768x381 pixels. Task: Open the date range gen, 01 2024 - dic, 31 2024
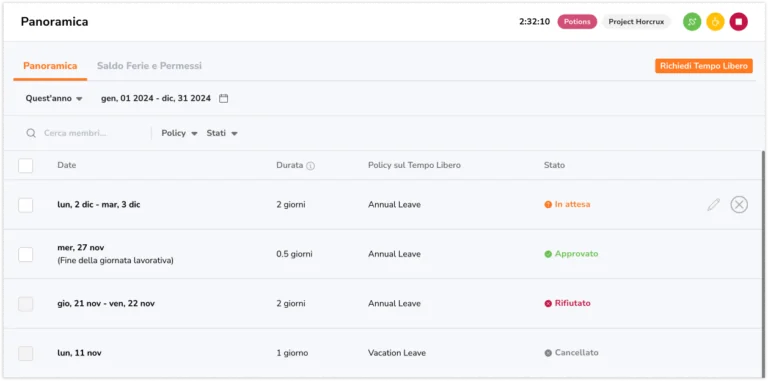156,98
